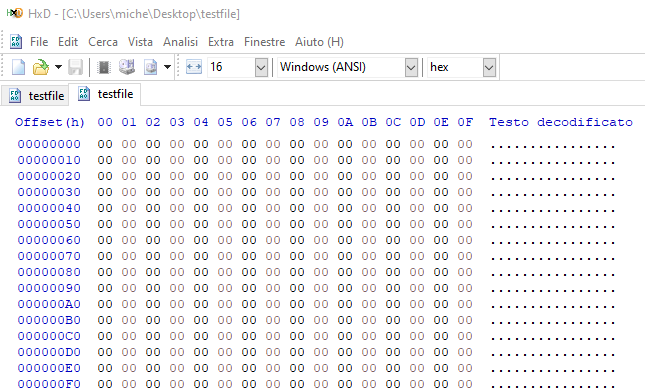Expand the disk image dropdown arrow
This screenshot has height=392, width=645.
click(x=167, y=67)
